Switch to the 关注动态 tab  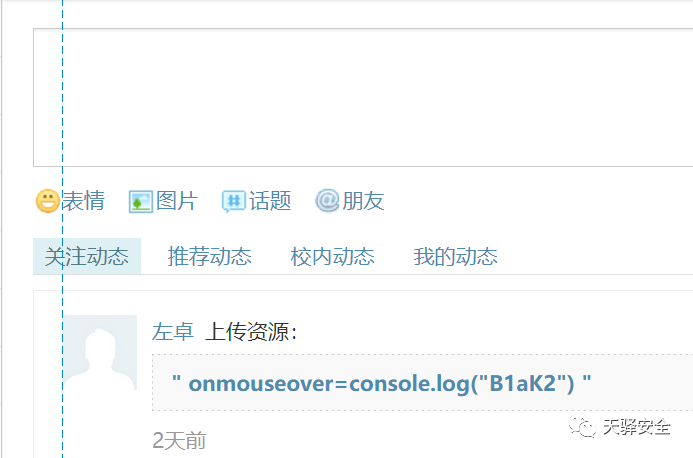point(87,256)
